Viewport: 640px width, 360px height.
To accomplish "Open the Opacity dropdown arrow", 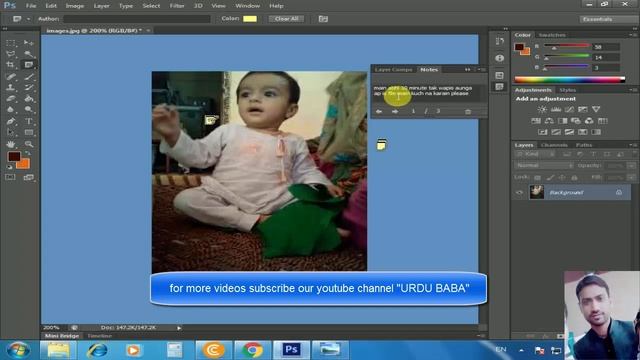I will coord(631,166).
